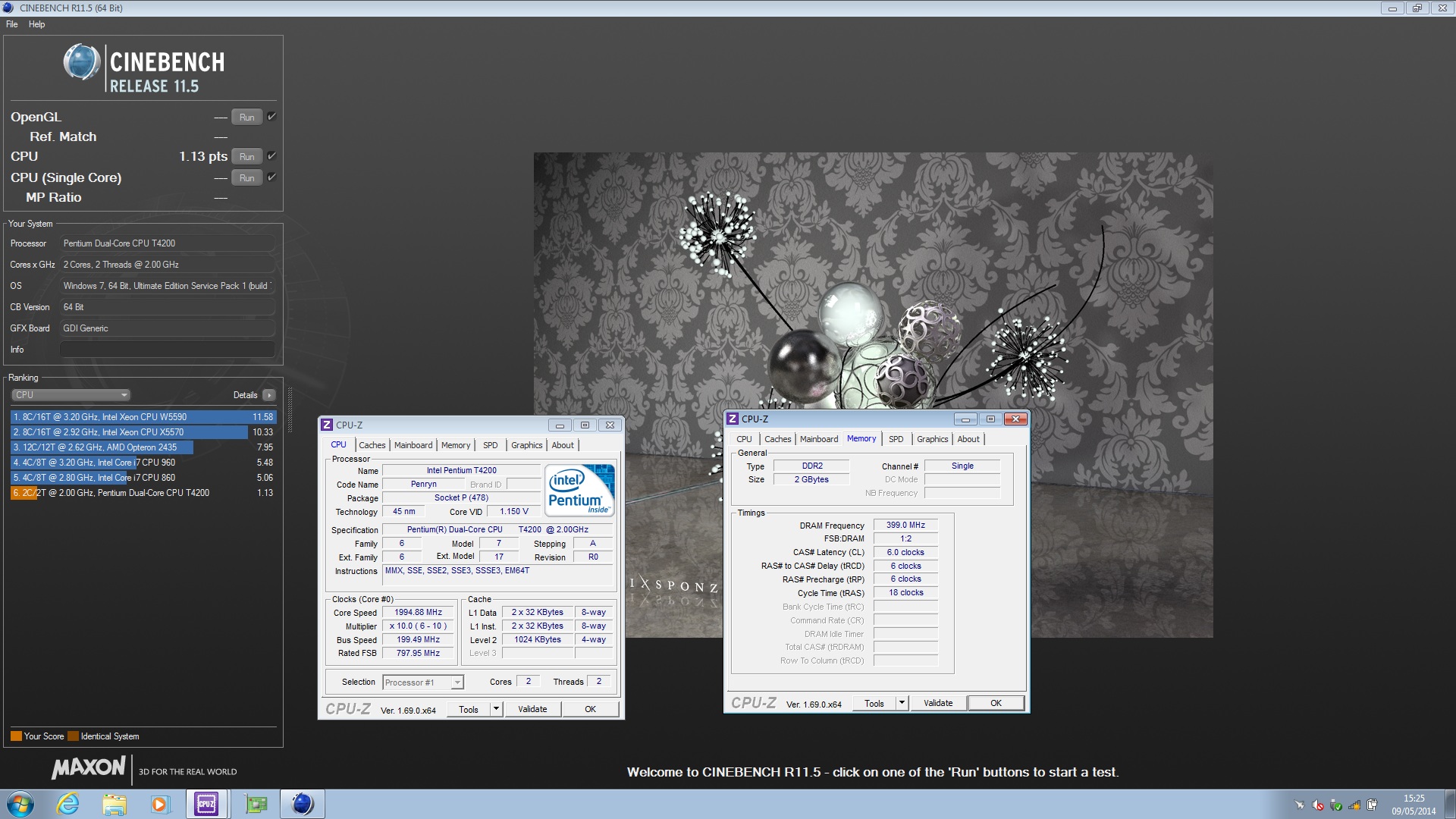This screenshot has height=819, width=1456.
Task: Click the Z icon of the CPU-Z CPU window title bar
Action: [327, 425]
